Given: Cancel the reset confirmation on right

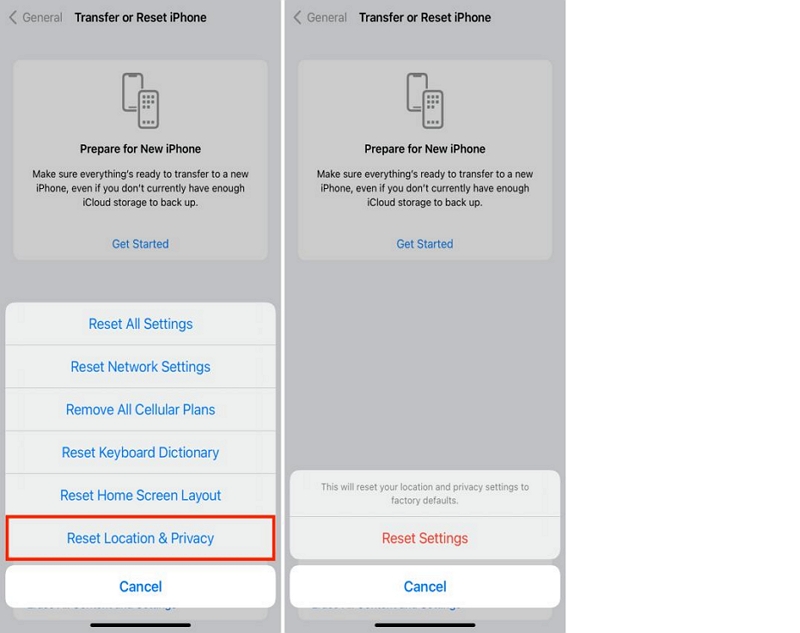Looking at the screenshot, I should pyautogui.click(x=425, y=587).
